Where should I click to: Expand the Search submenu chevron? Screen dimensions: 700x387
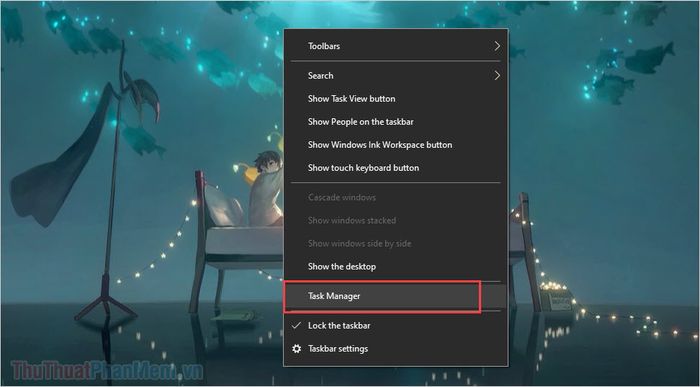[497, 75]
